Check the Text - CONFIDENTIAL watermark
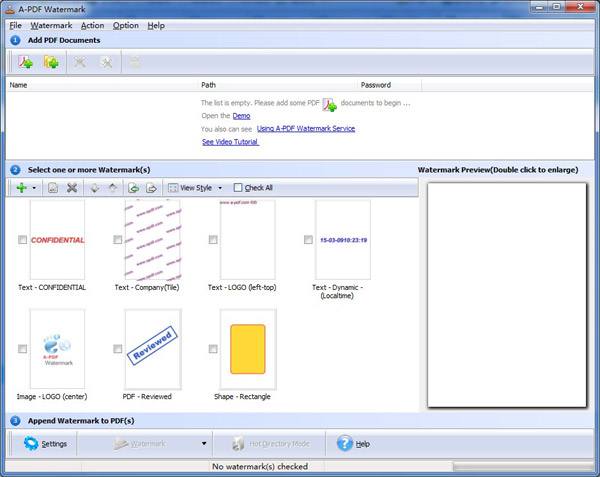The width and height of the screenshot is (600, 477). point(23,239)
